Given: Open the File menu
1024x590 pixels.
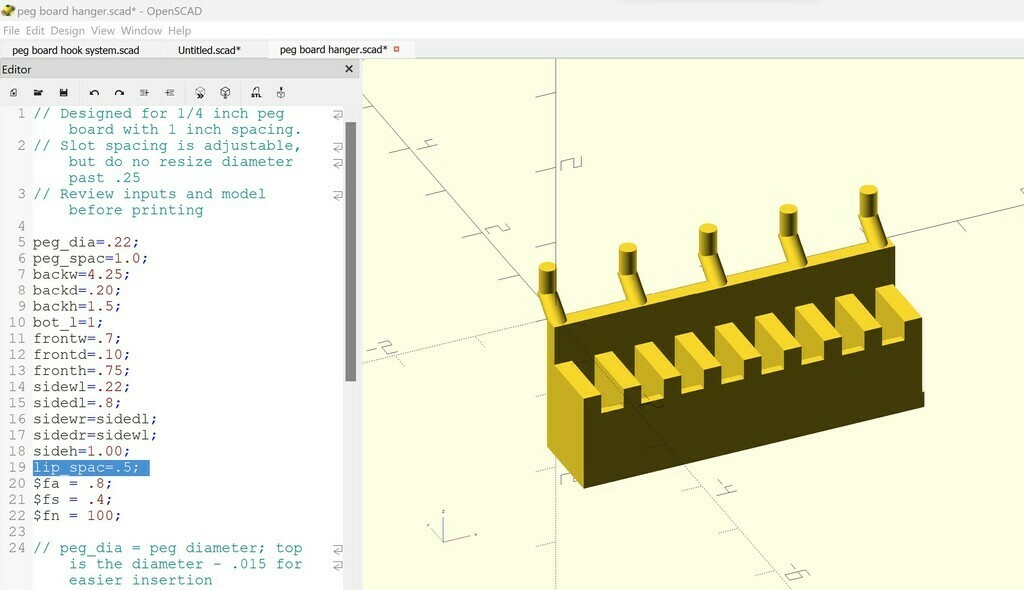Looking at the screenshot, I should coord(11,31).
